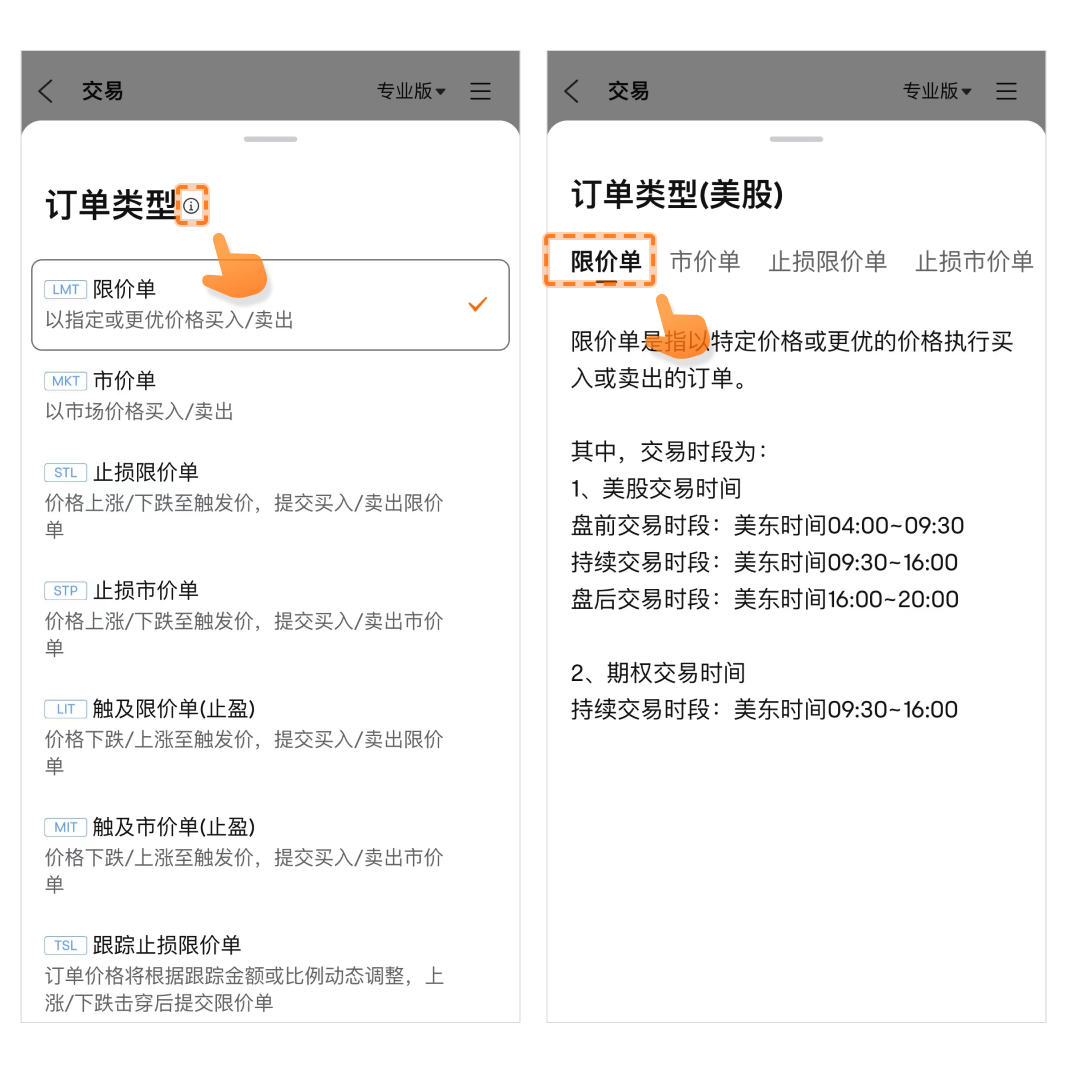1067x1073 pixels.
Task: Go back using right screen's back arrow
Action: click(x=571, y=91)
